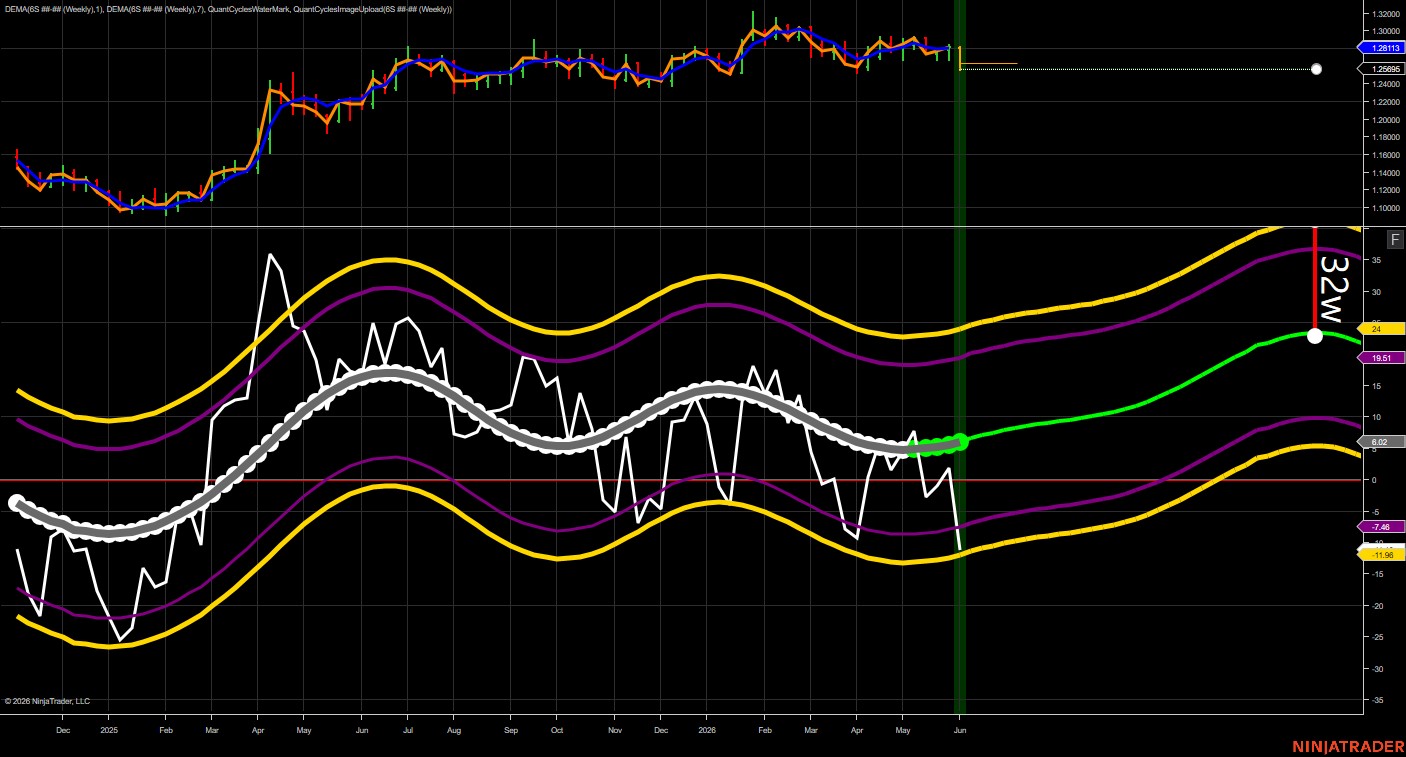Screen dimensions: 1406x757
Task: Click the green dot at the current cycle position
Action: coord(960,441)
